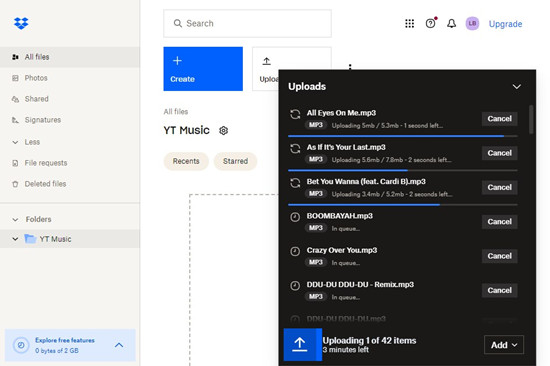Viewport: 550px width, 366px height.
Task: Collapse the Explore free features chevron
Action: click(119, 345)
